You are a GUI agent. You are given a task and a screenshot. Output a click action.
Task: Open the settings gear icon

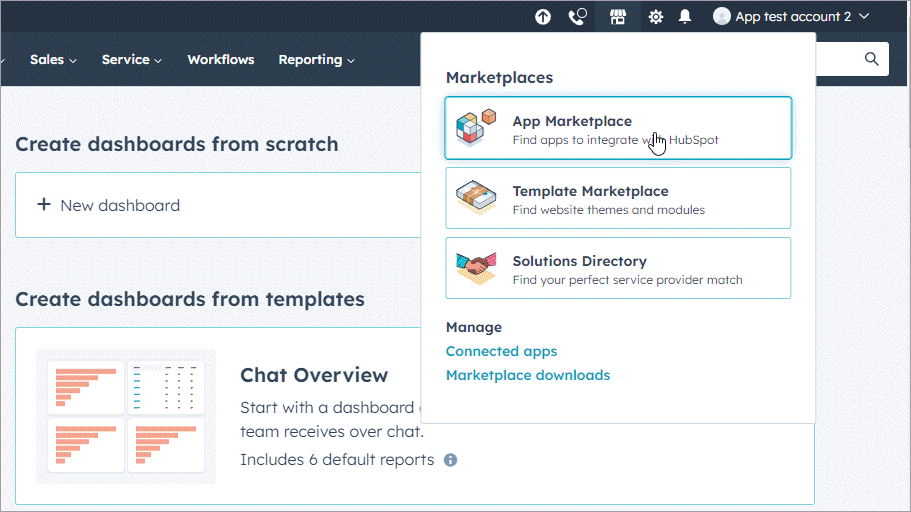(655, 17)
